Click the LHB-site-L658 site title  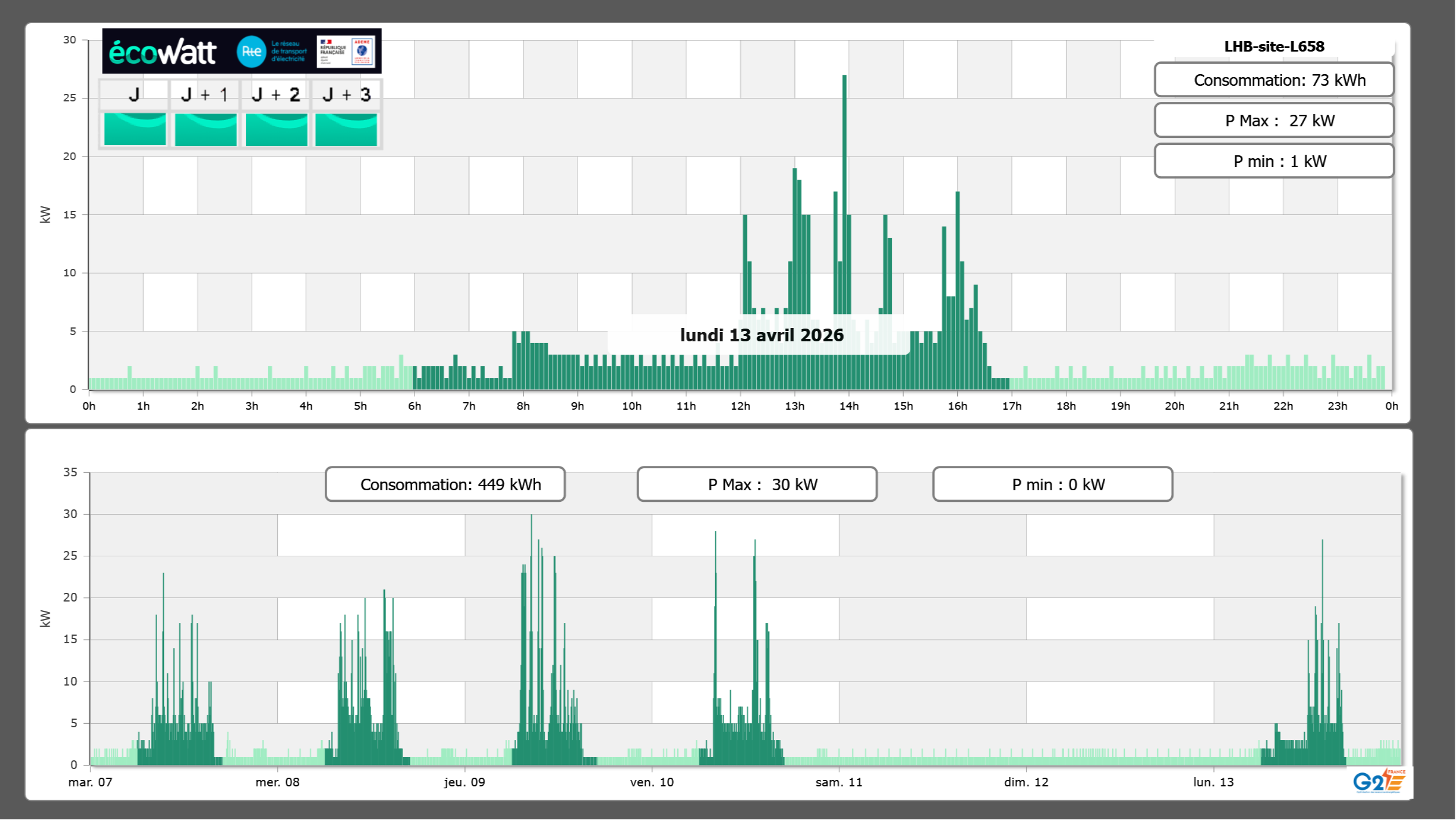click(1274, 46)
